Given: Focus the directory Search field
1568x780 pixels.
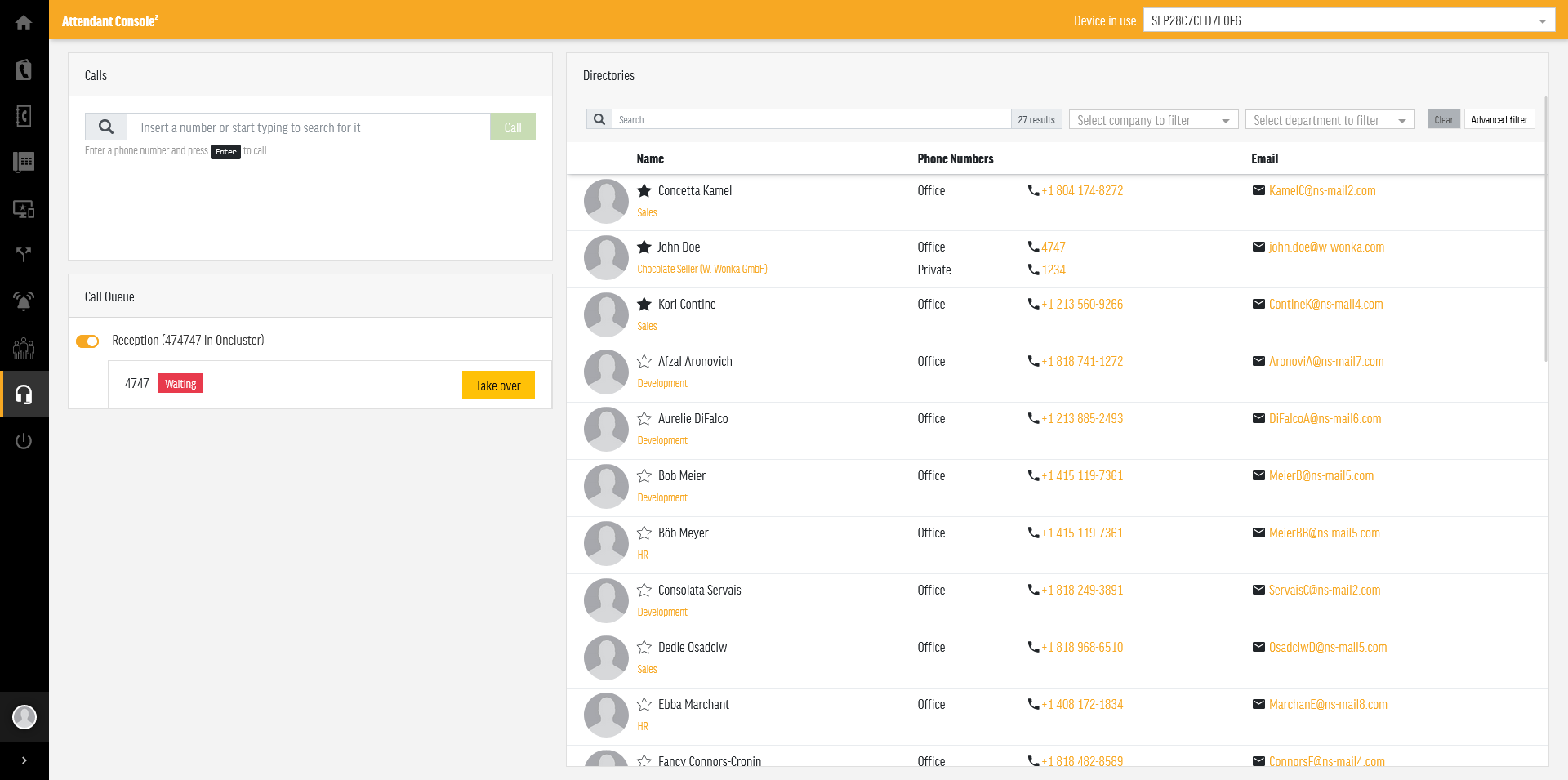Looking at the screenshot, I should point(812,119).
